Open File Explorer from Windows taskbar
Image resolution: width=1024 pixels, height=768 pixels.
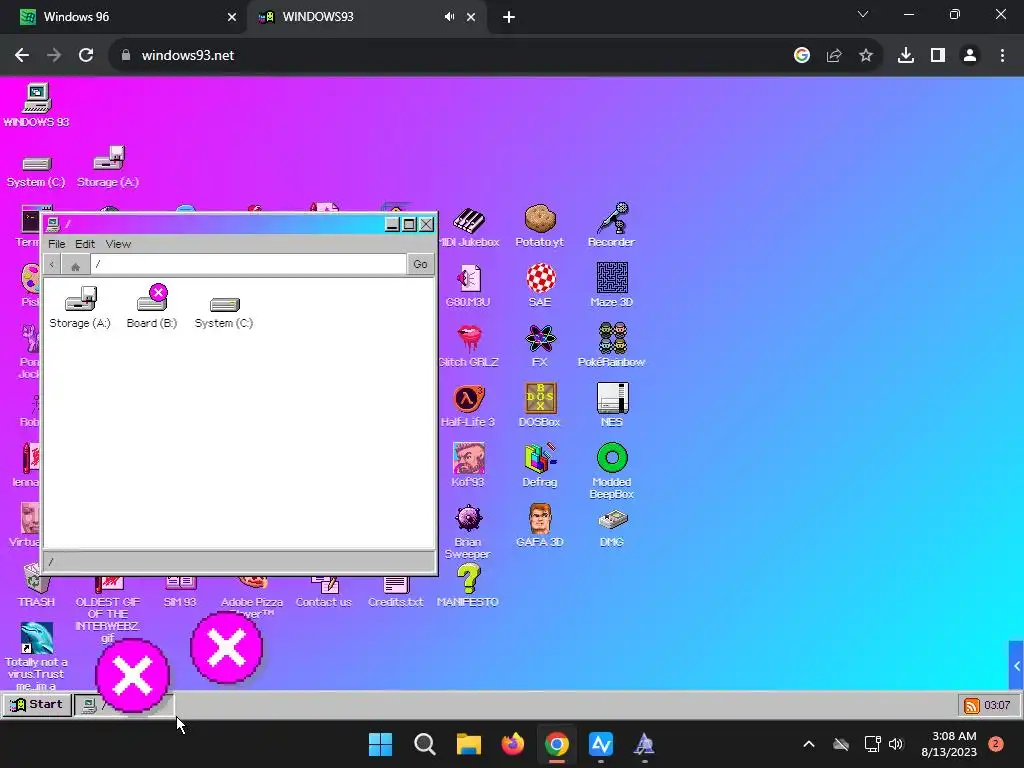point(468,744)
